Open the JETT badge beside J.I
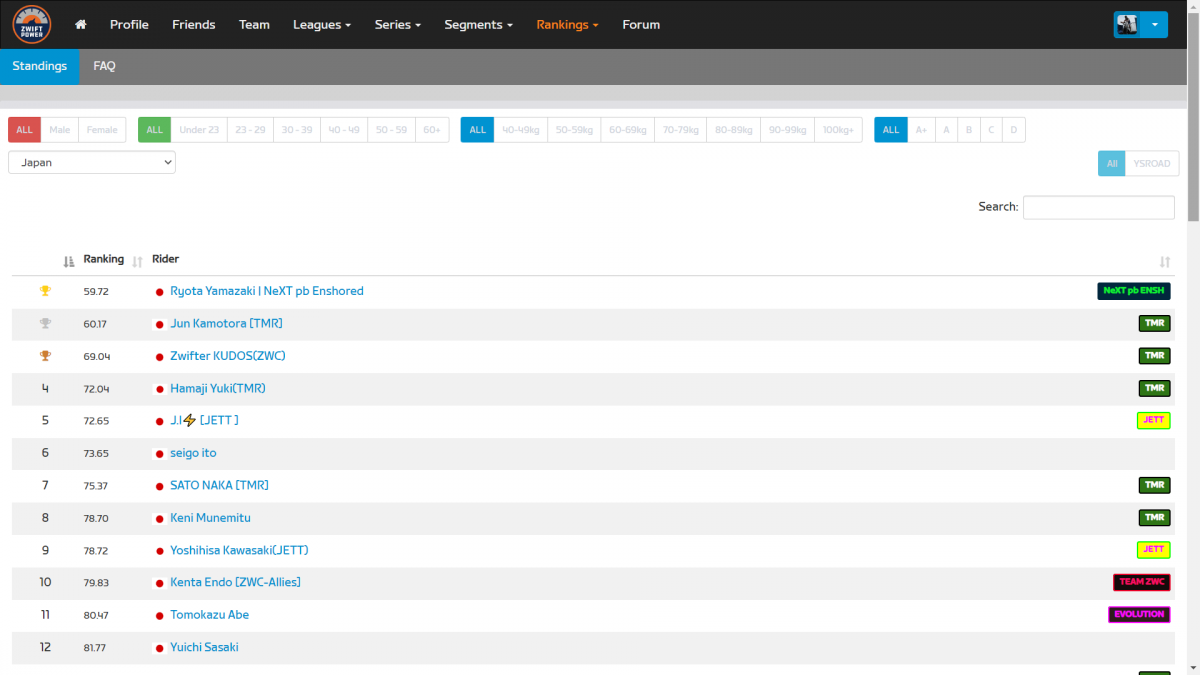This screenshot has width=1200, height=675. 1154,421
